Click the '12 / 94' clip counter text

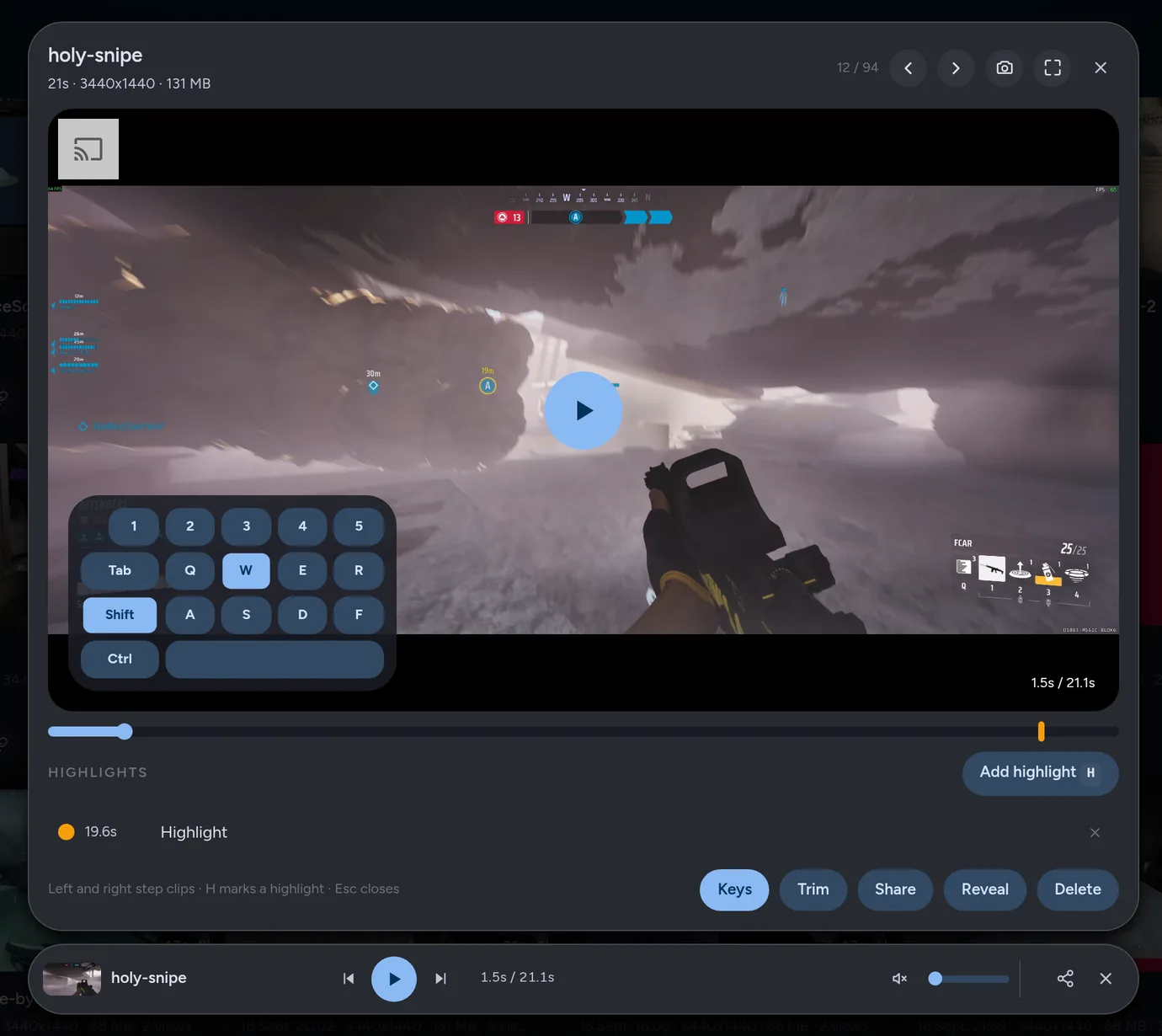pos(857,67)
